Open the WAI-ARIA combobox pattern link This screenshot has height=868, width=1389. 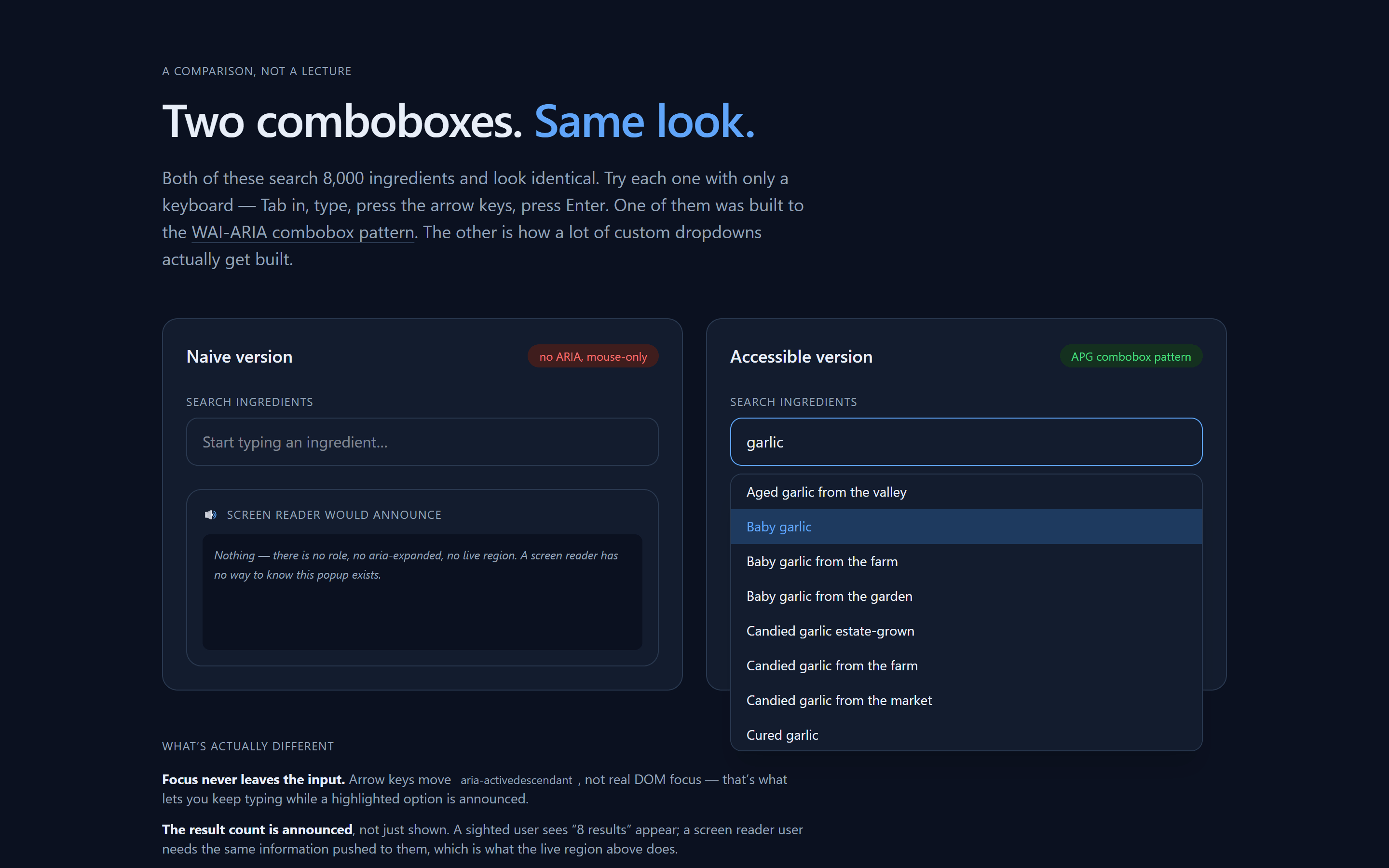pos(302,232)
